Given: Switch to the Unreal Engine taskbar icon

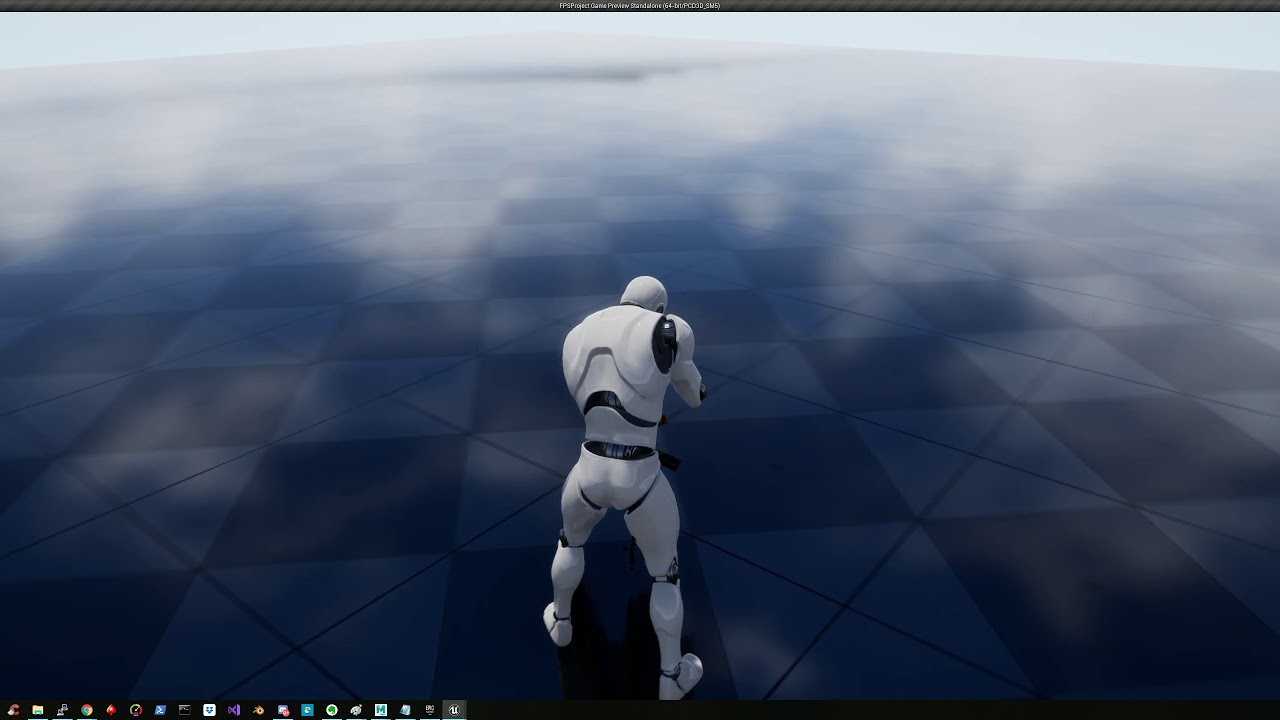Looking at the screenshot, I should click(x=454, y=710).
